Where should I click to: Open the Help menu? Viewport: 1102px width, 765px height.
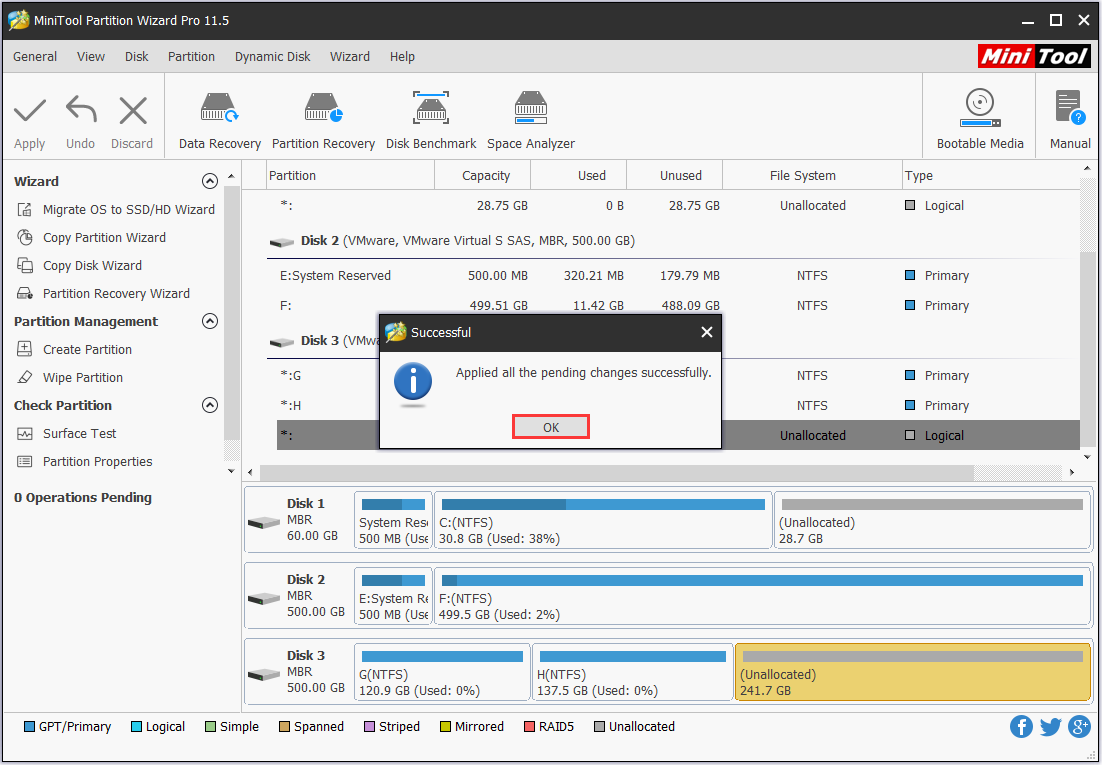tap(402, 57)
